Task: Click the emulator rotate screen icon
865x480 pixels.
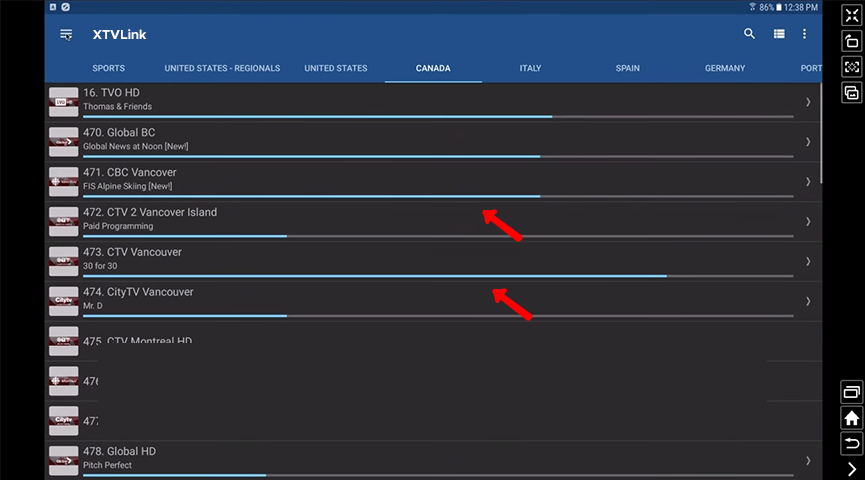Action: [x=852, y=41]
